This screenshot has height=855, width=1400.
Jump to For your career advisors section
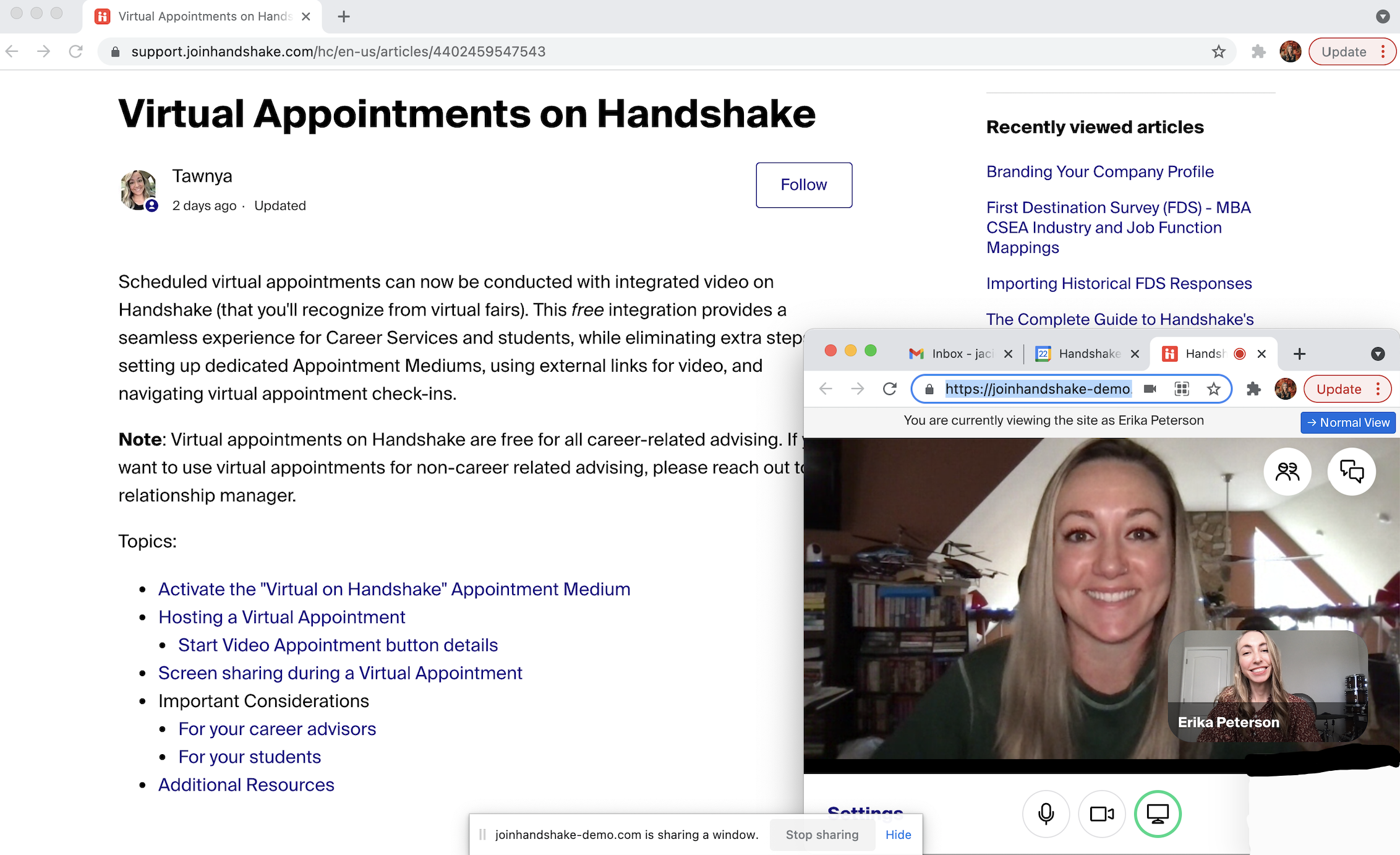277,729
